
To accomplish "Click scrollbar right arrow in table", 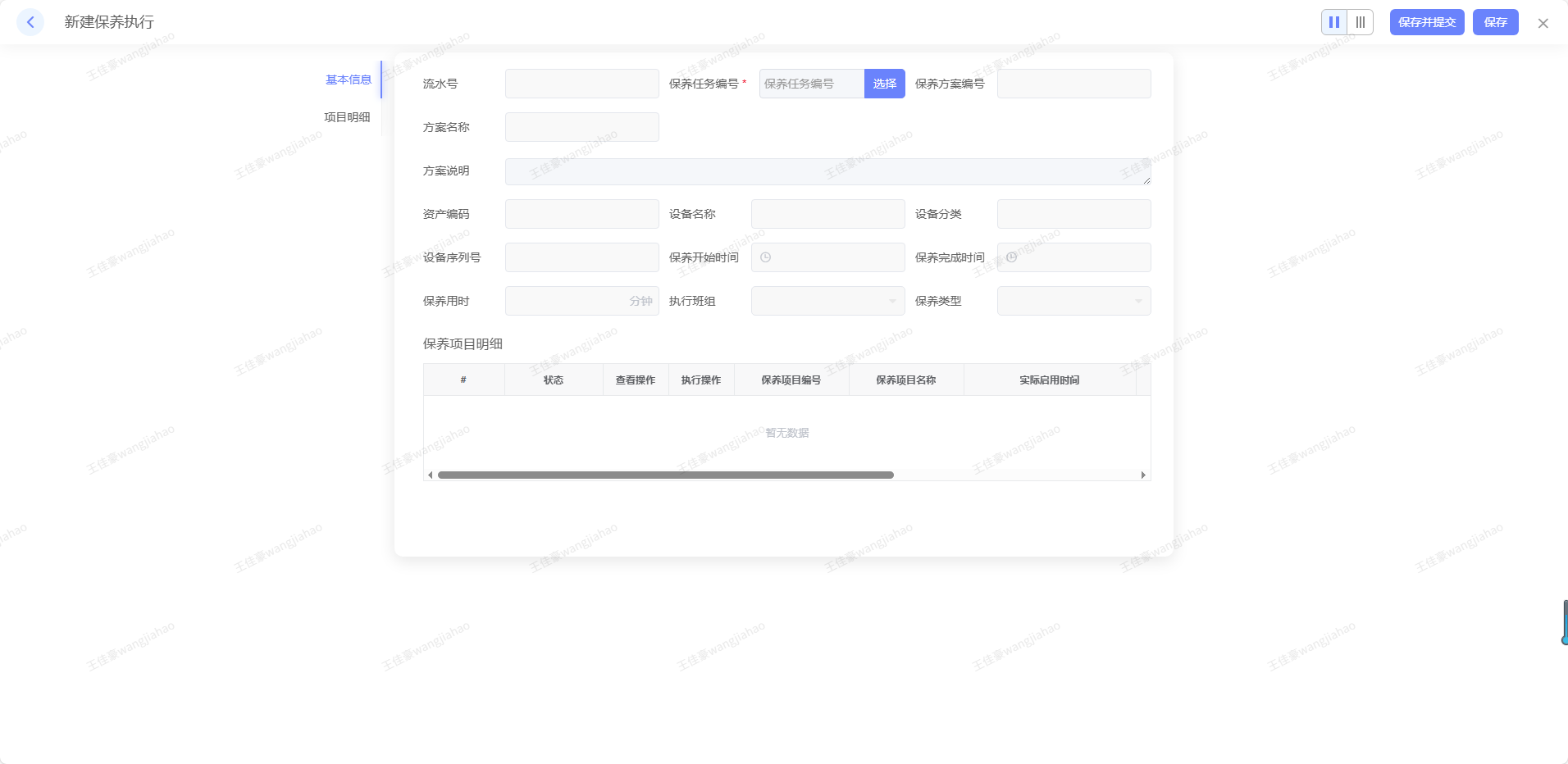I will pyautogui.click(x=1143, y=475).
